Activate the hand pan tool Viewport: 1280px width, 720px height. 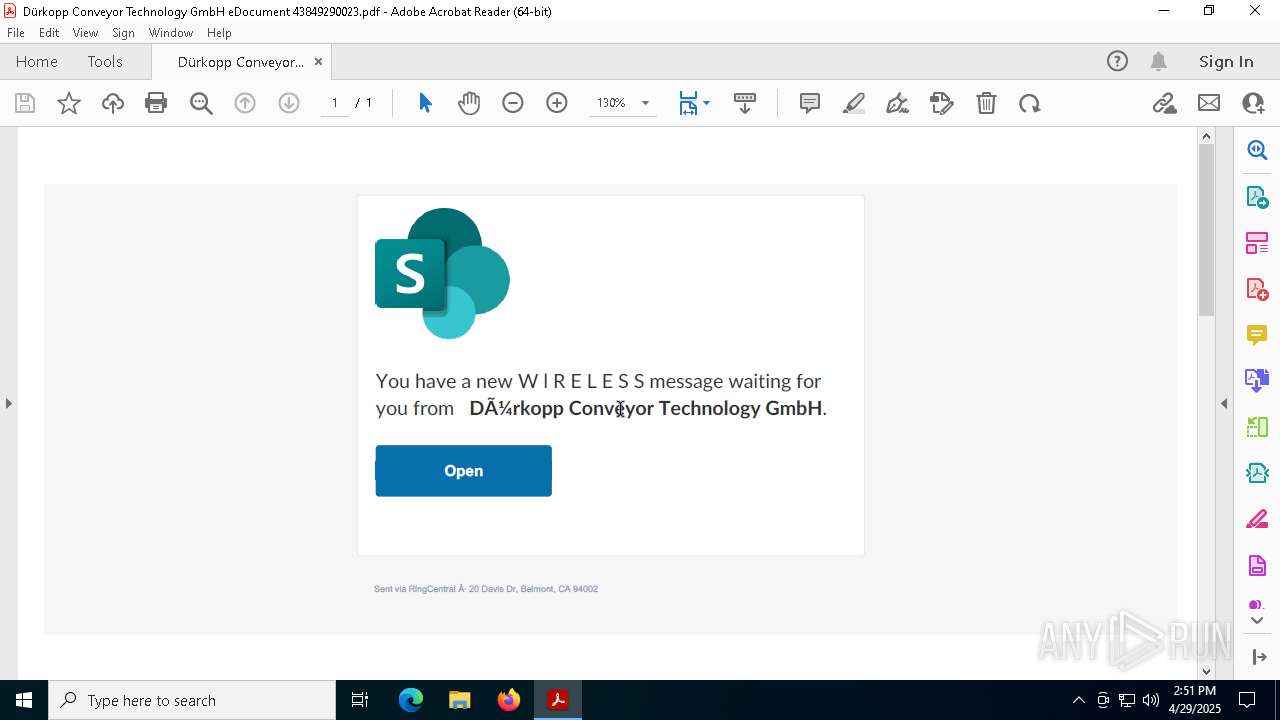tap(469, 103)
